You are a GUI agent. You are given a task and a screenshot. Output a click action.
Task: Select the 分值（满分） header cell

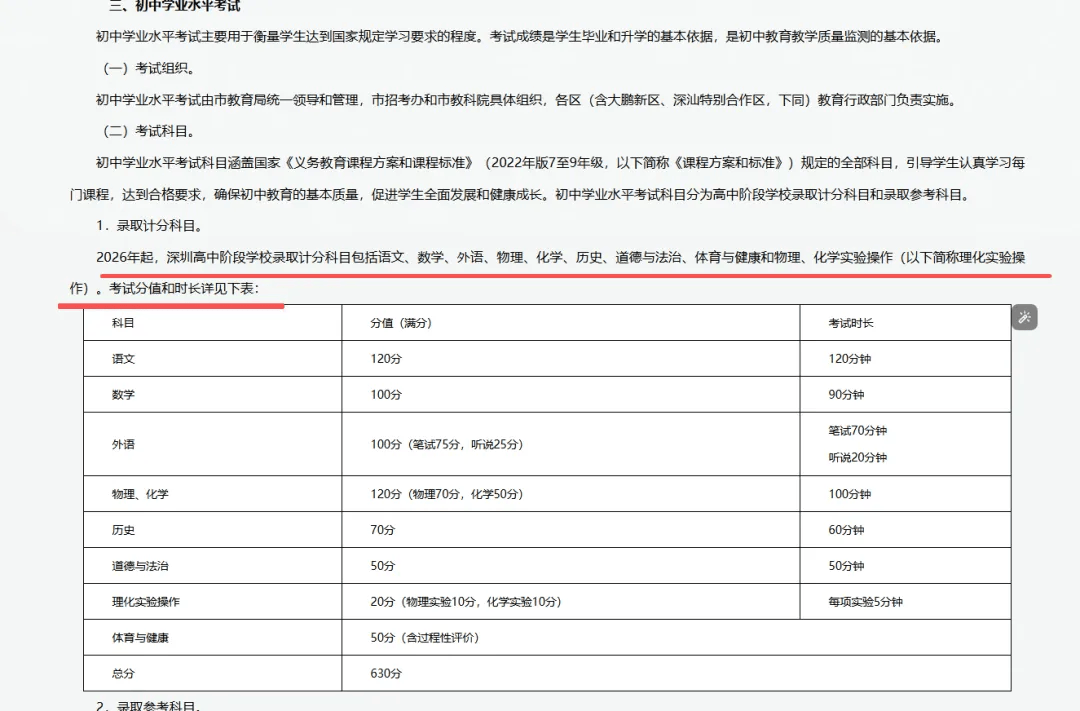click(x=570, y=322)
